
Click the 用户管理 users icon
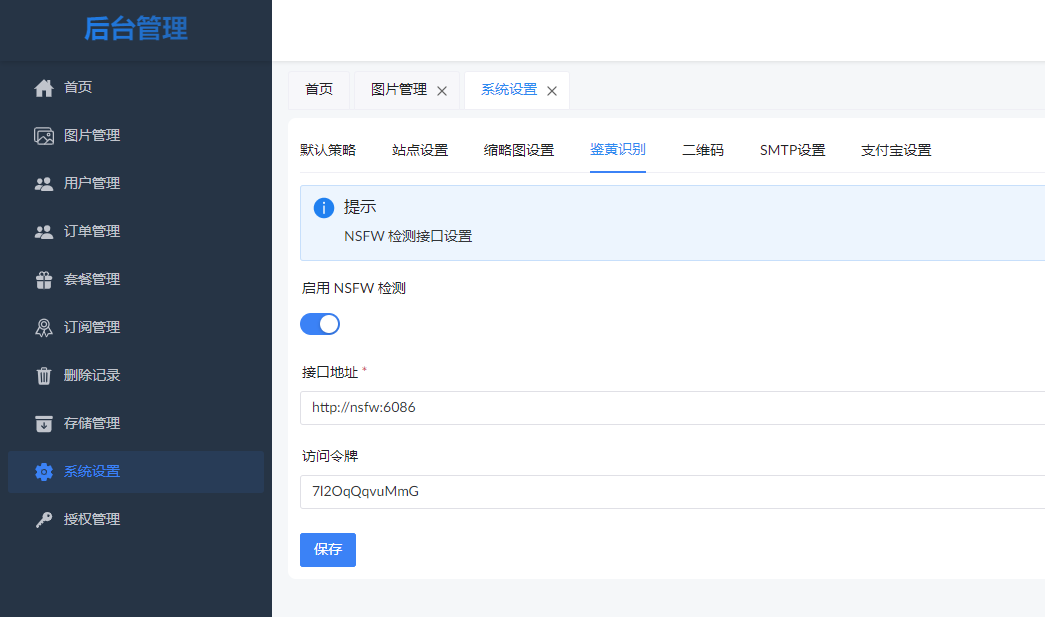(44, 184)
